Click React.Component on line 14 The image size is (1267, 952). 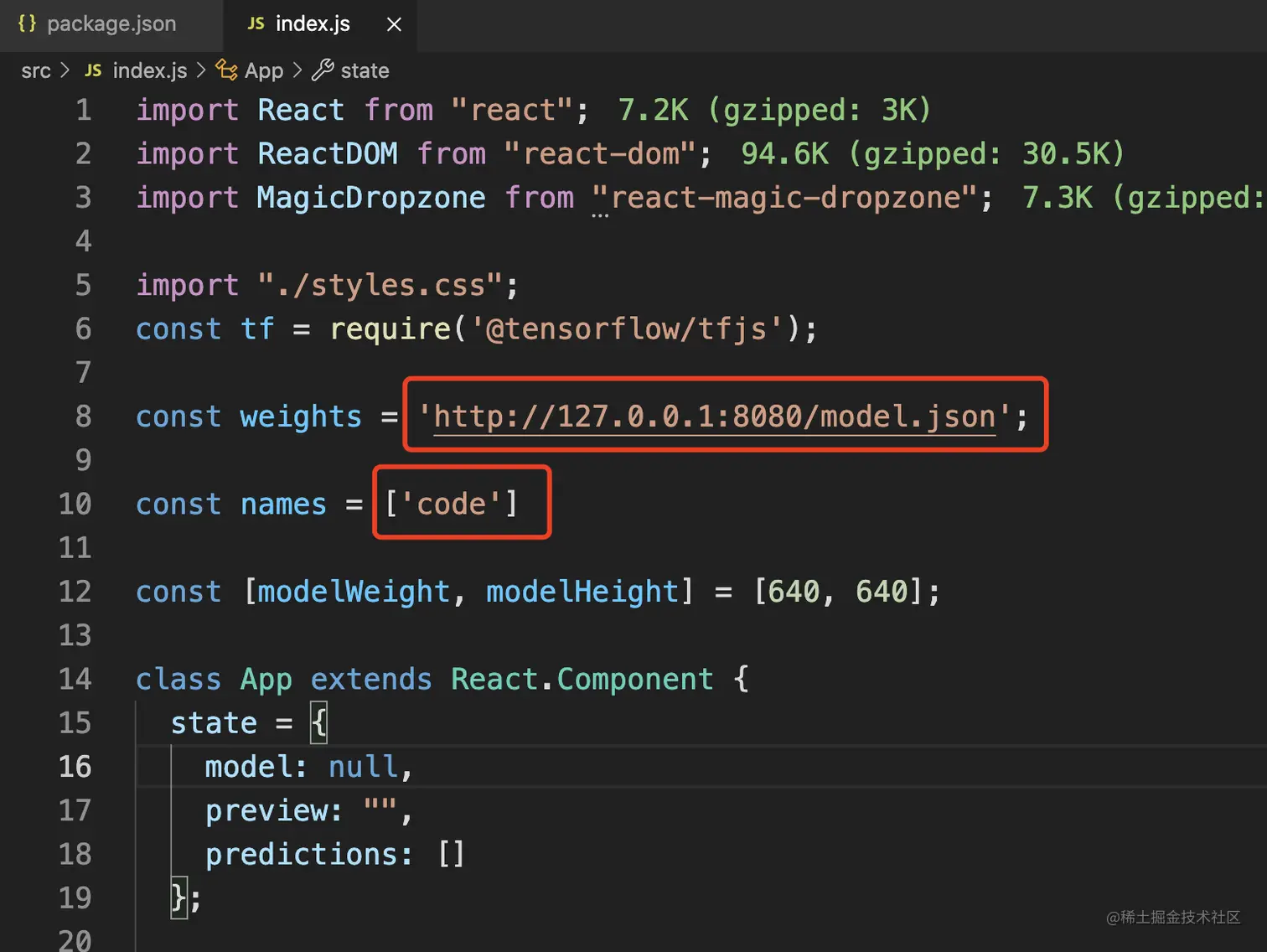pos(582,680)
